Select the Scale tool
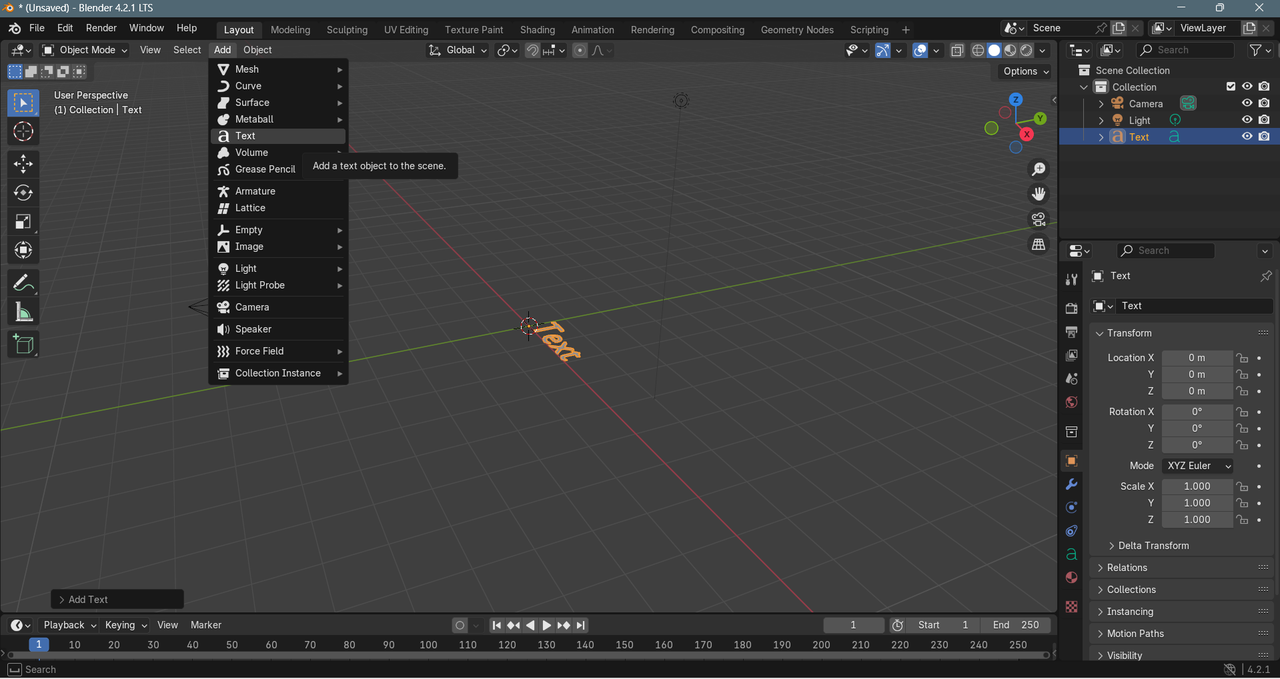 pyautogui.click(x=23, y=222)
